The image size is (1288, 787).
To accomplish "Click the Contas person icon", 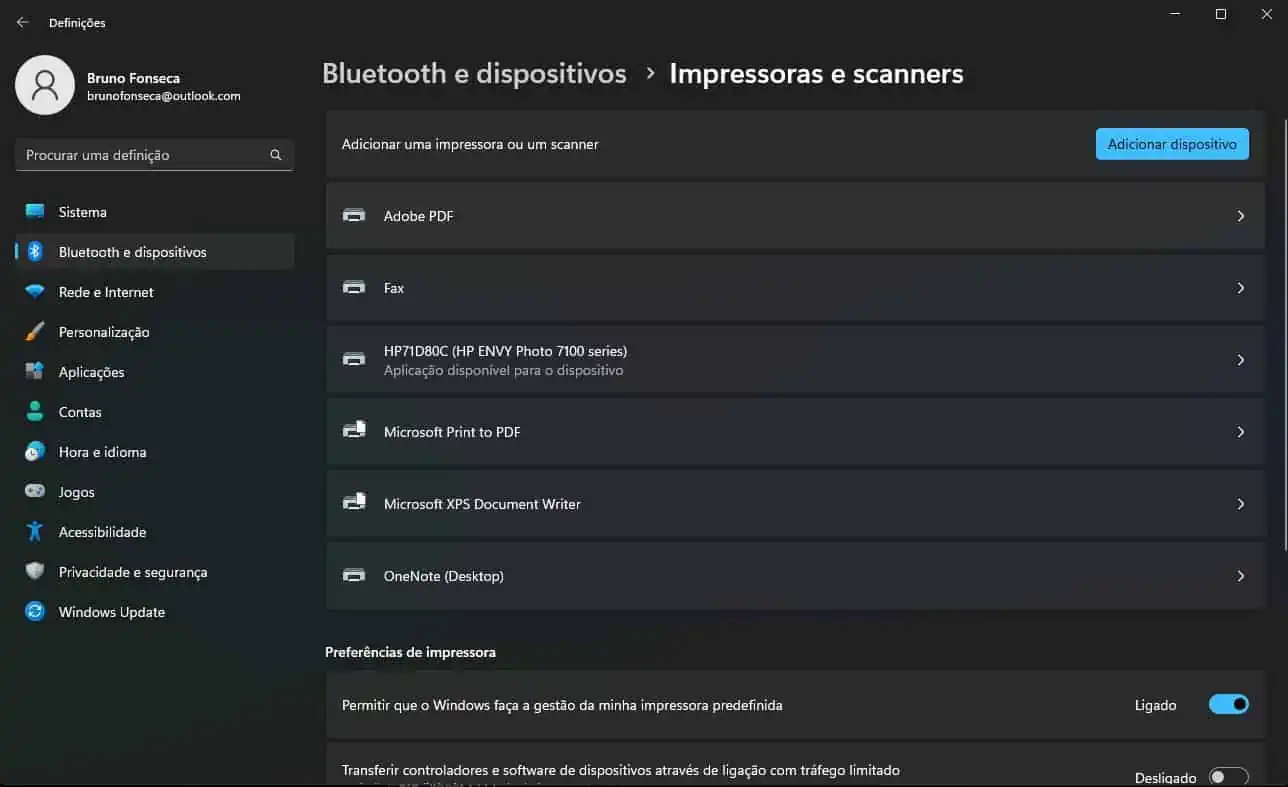I will 35,412.
